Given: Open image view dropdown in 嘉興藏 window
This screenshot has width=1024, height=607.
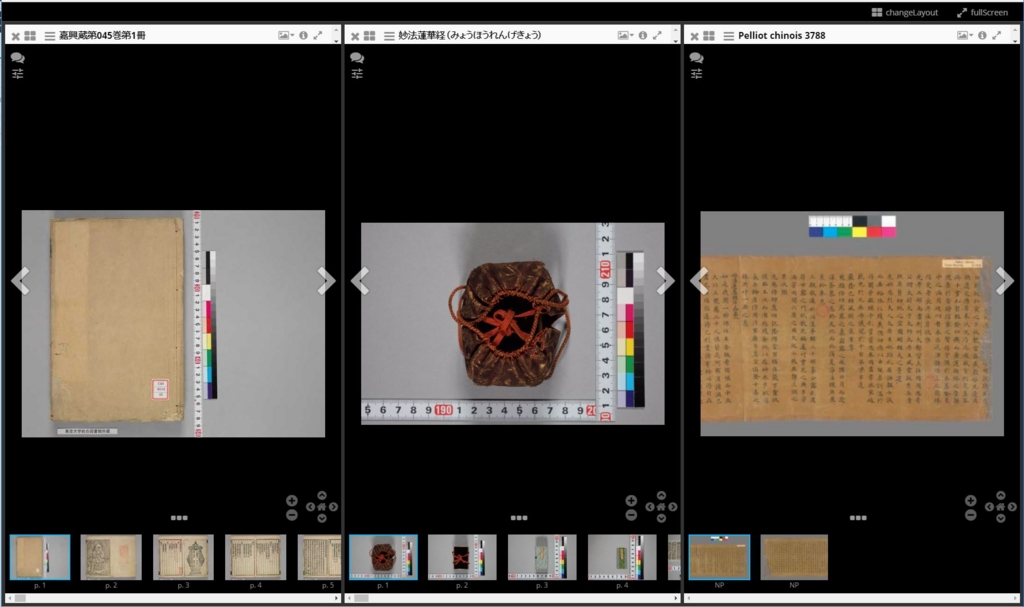Looking at the screenshot, I should pos(286,35).
